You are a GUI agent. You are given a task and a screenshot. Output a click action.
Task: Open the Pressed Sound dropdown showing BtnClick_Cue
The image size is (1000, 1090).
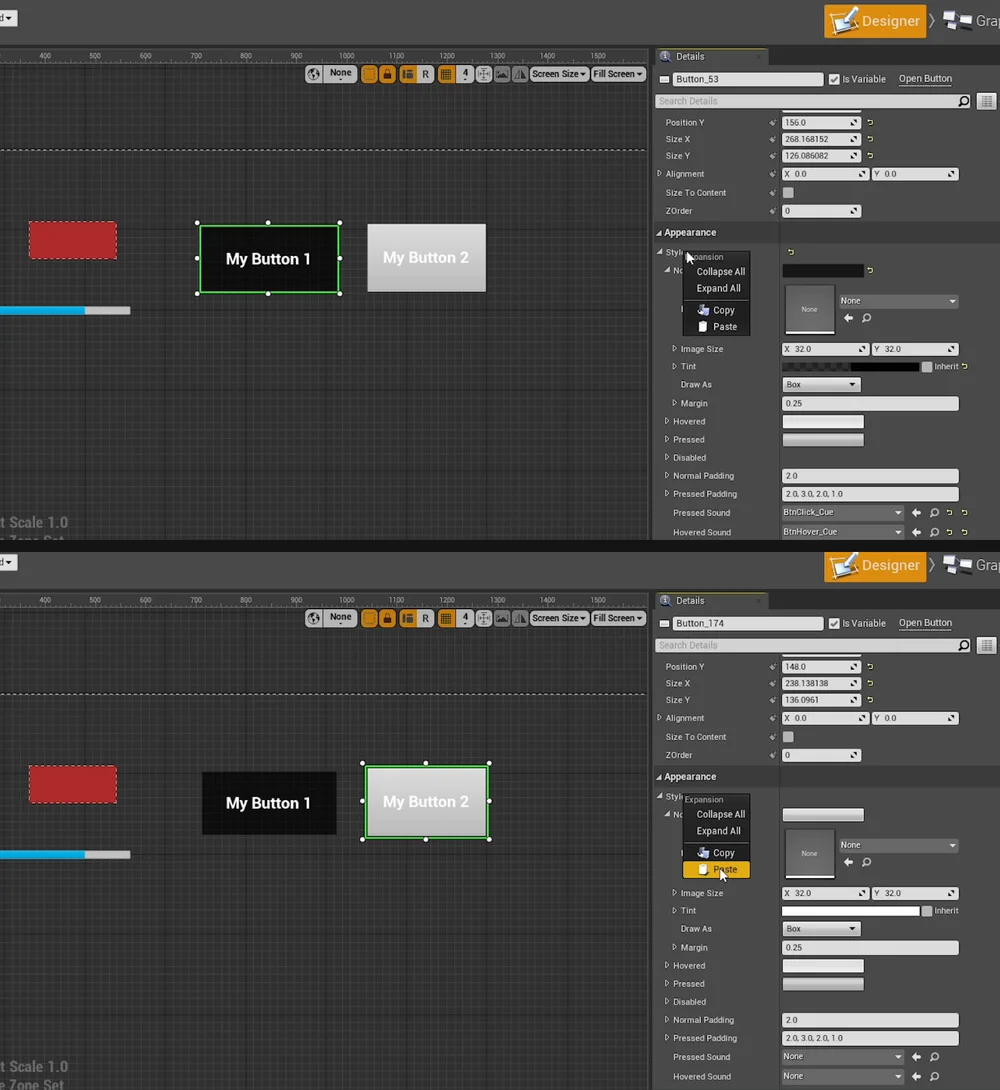click(x=841, y=512)
